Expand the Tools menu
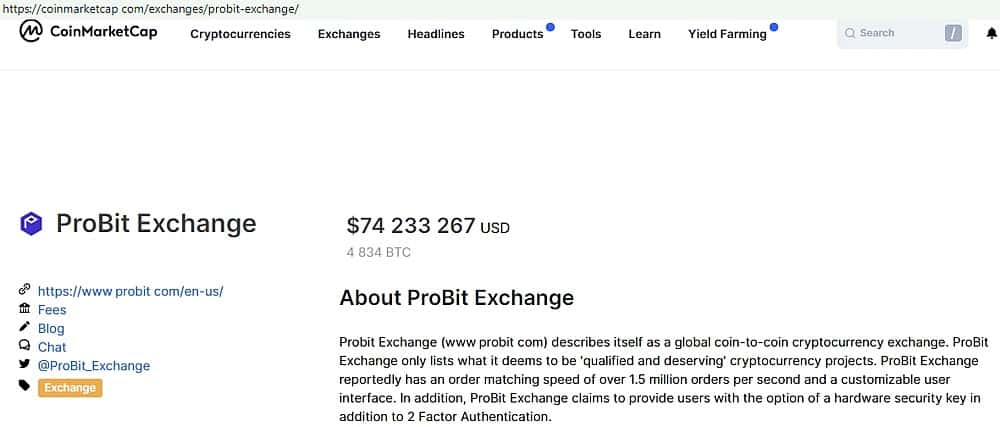 click(x=586, y=34)
